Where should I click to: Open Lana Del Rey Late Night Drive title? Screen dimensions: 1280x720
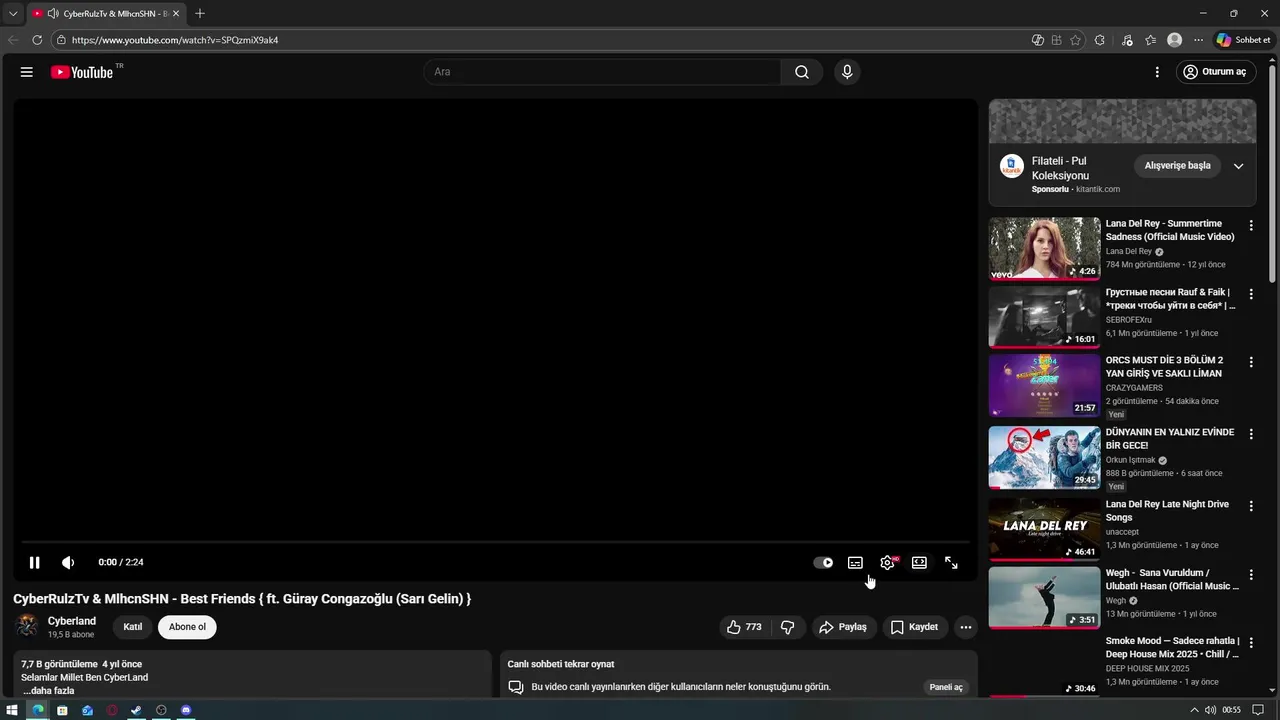point(1167,511)
